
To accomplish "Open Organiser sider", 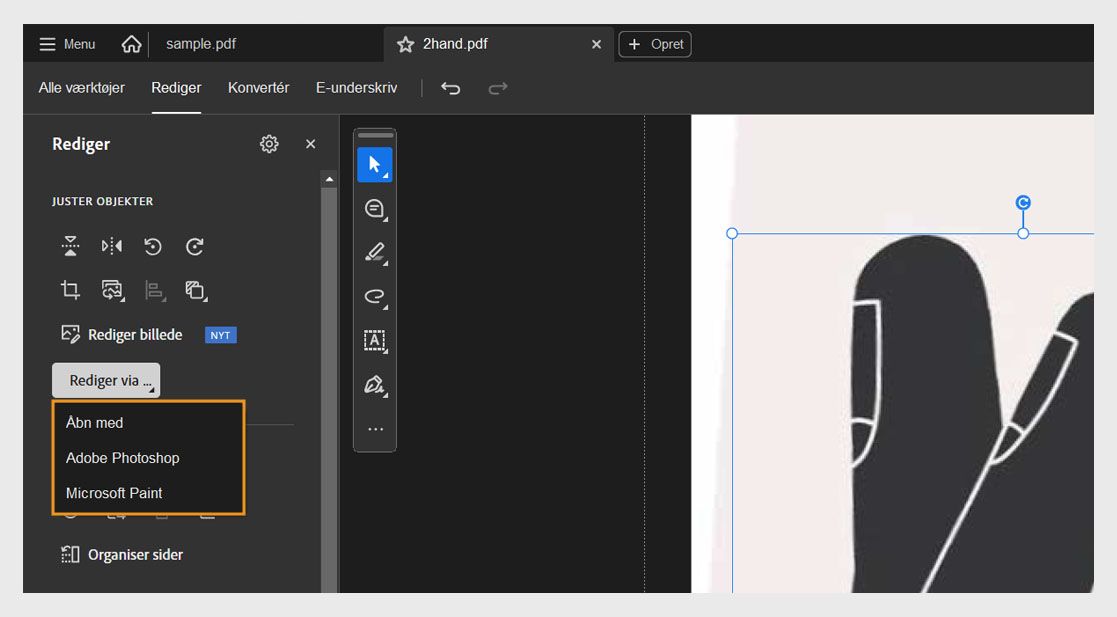I will point(133,554).
